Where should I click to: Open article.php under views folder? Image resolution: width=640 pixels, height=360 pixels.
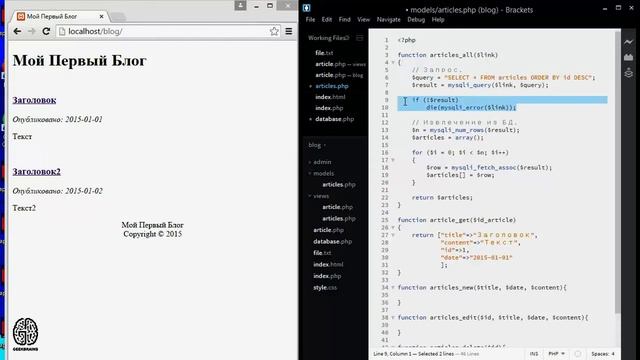tap(338, 207)
